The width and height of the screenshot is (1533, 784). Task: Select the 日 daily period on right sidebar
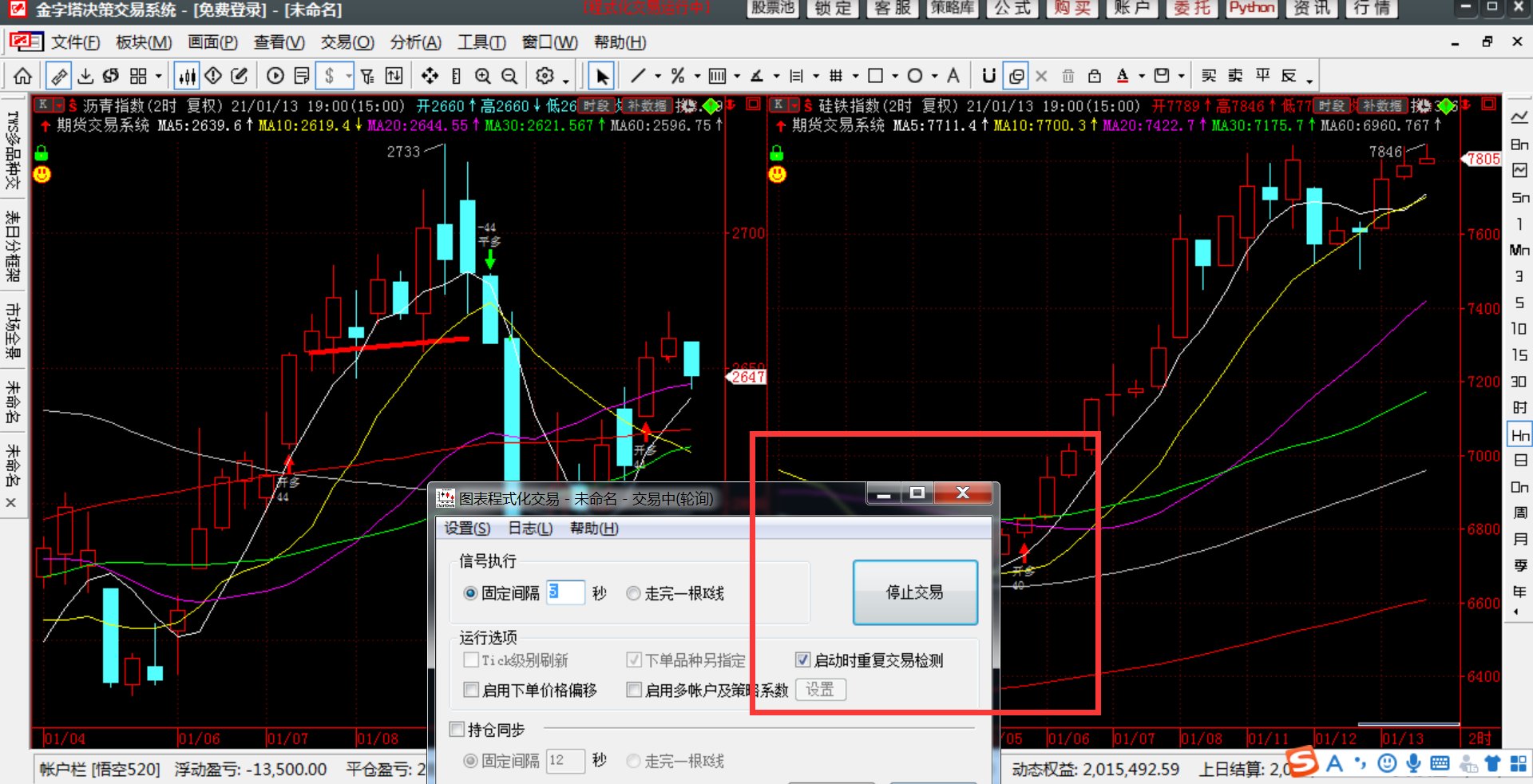pos(1520,461)
